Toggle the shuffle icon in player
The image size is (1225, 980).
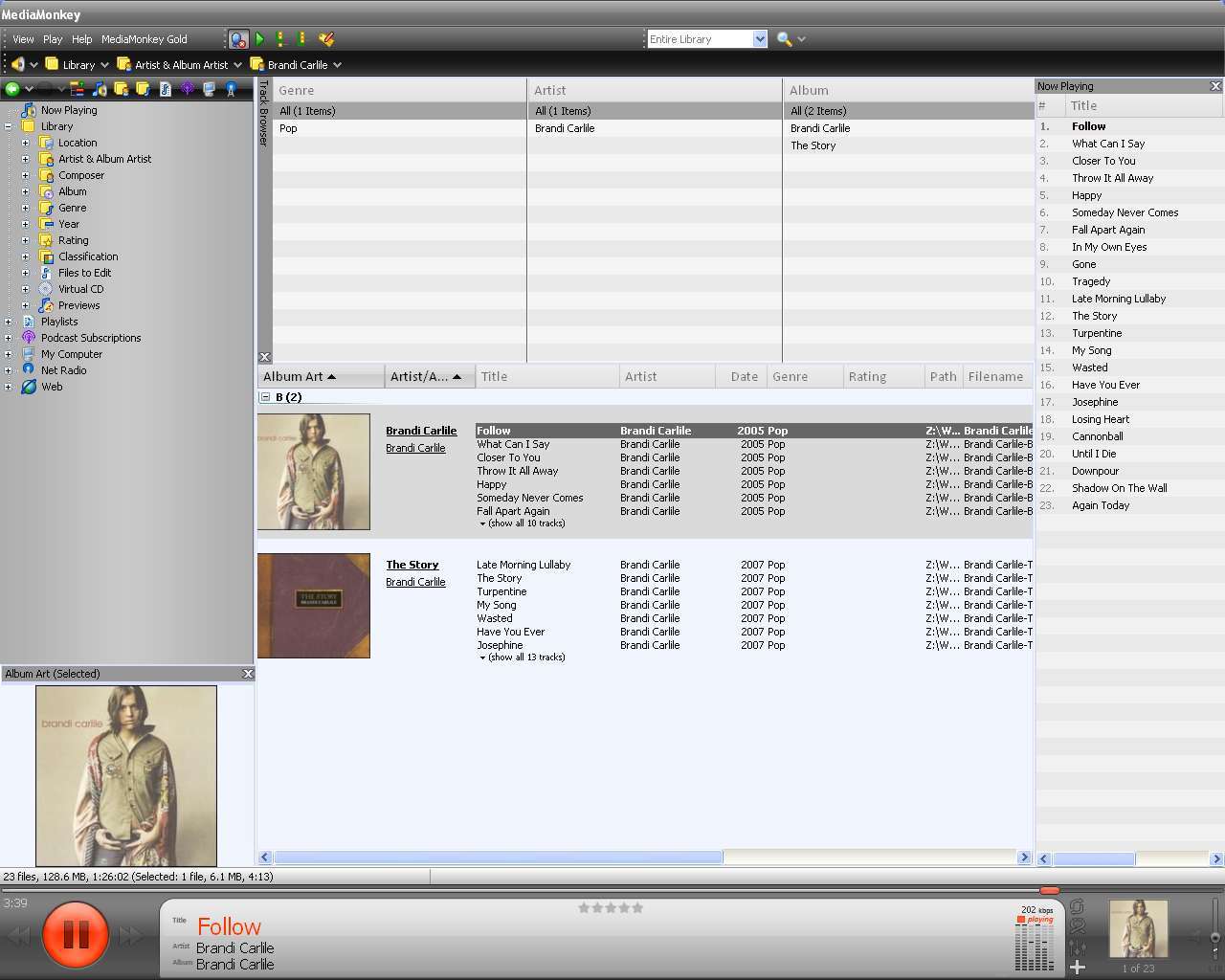click(1077, 926)
